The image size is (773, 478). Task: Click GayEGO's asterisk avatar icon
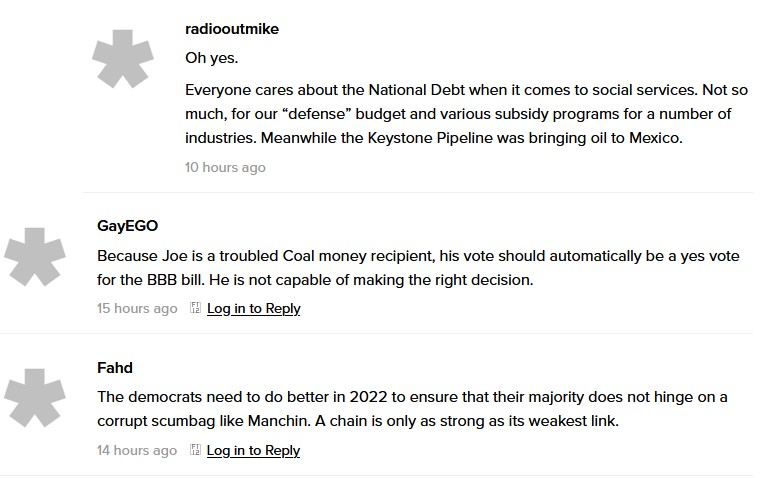pyautogui.click(x=35, y=257)
